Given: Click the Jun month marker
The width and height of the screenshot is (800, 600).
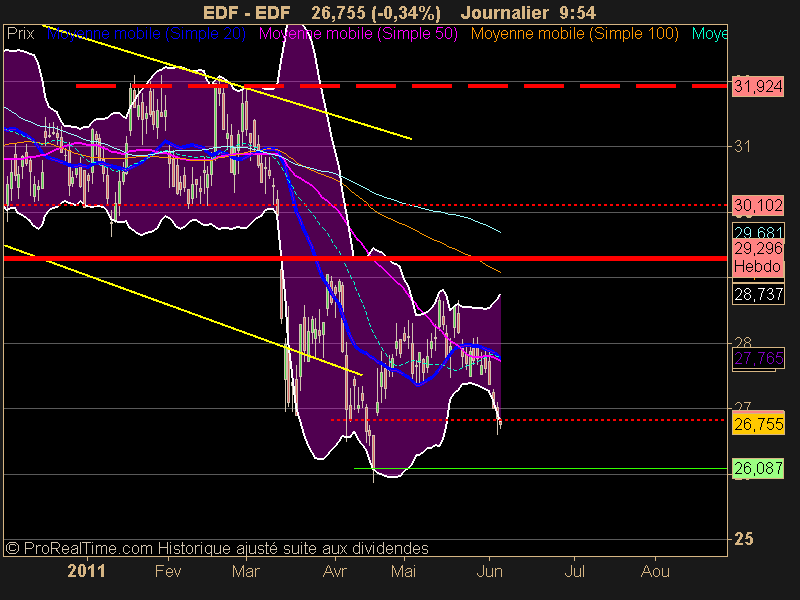Looking at the screenshot, I should 489,571.
